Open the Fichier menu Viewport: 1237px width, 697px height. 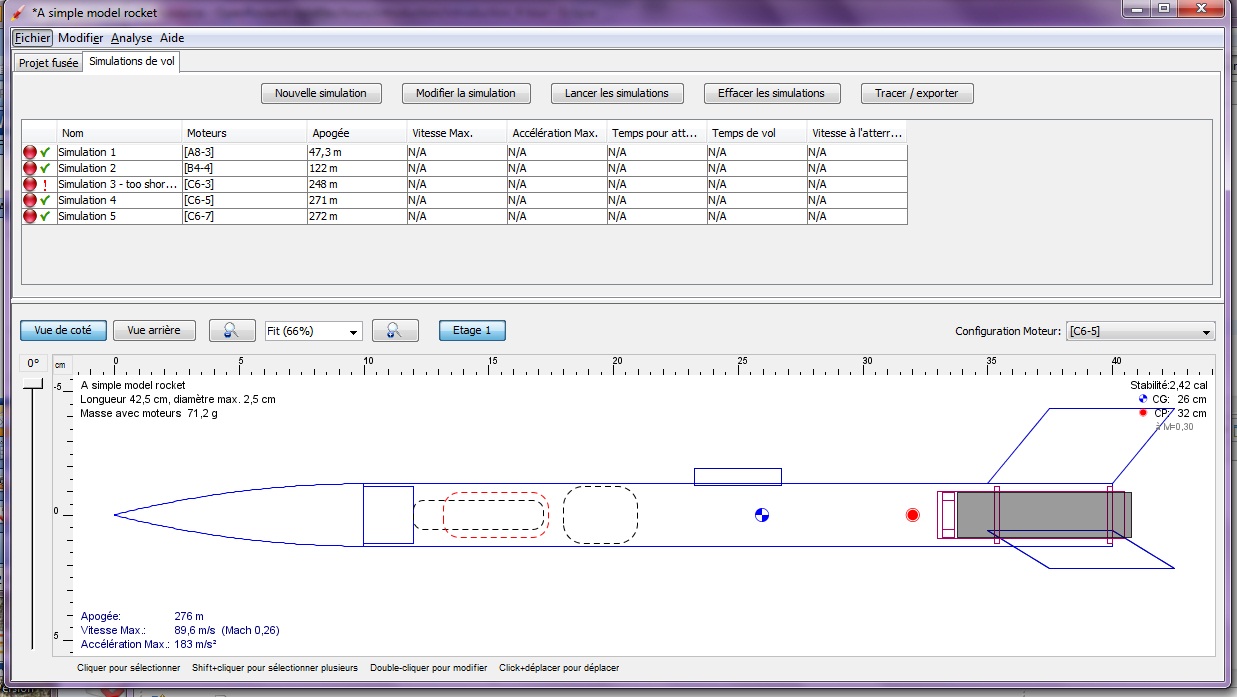tap(32, 38)
